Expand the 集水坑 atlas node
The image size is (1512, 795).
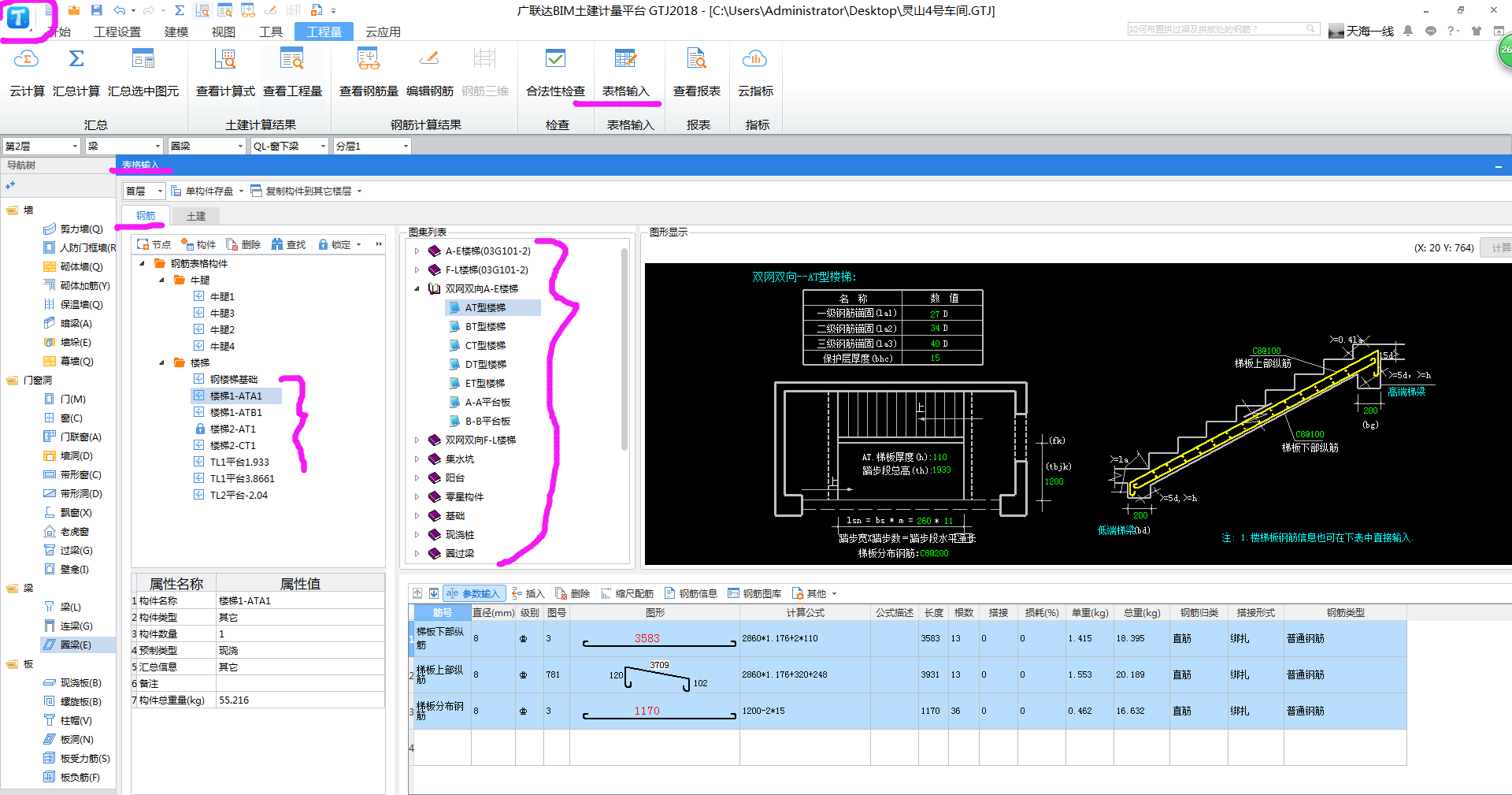(x=417, y=459)
